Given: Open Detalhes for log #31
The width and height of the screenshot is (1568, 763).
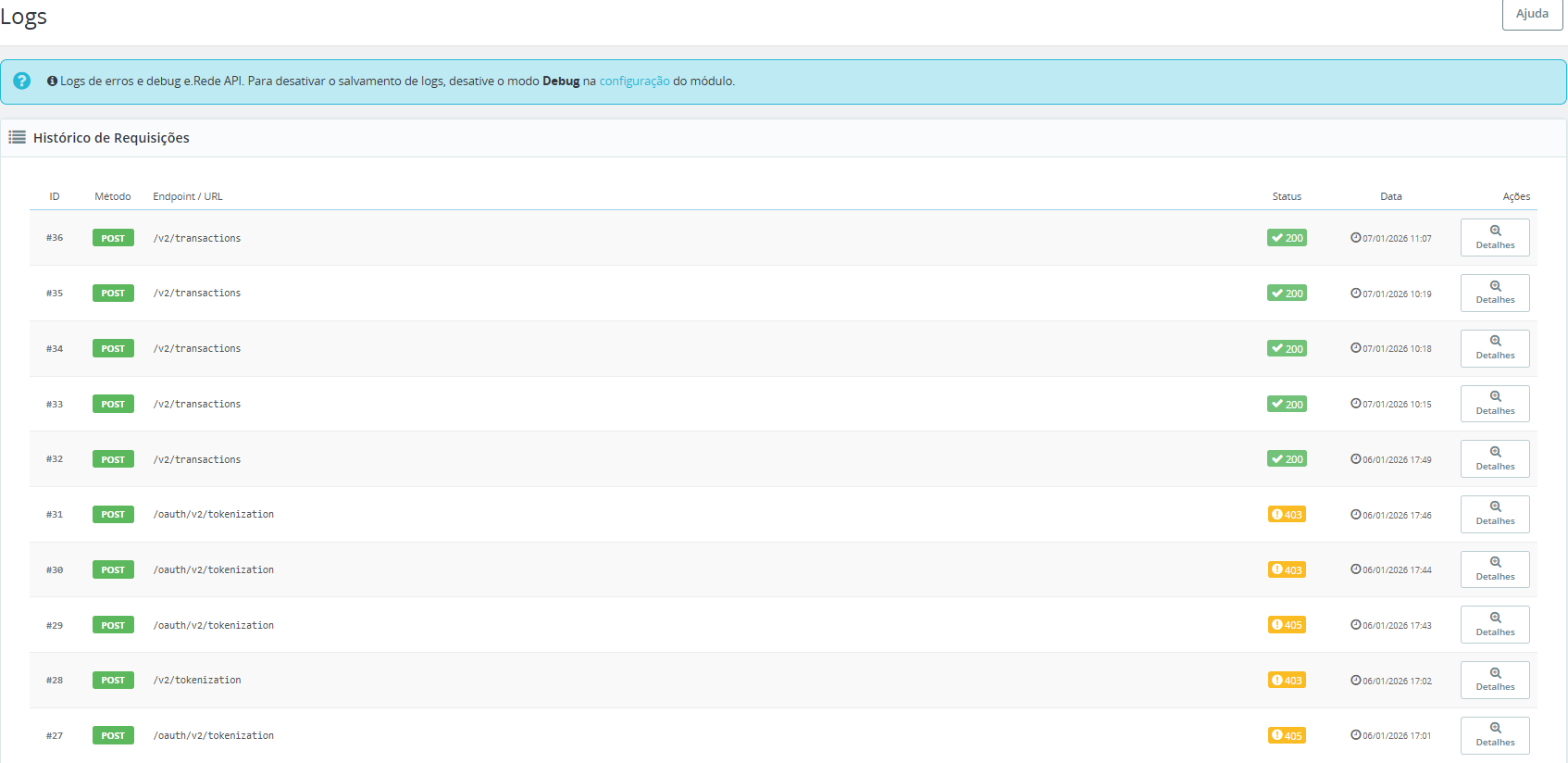Looking at the screenshot, I should tap(1495, 514).
